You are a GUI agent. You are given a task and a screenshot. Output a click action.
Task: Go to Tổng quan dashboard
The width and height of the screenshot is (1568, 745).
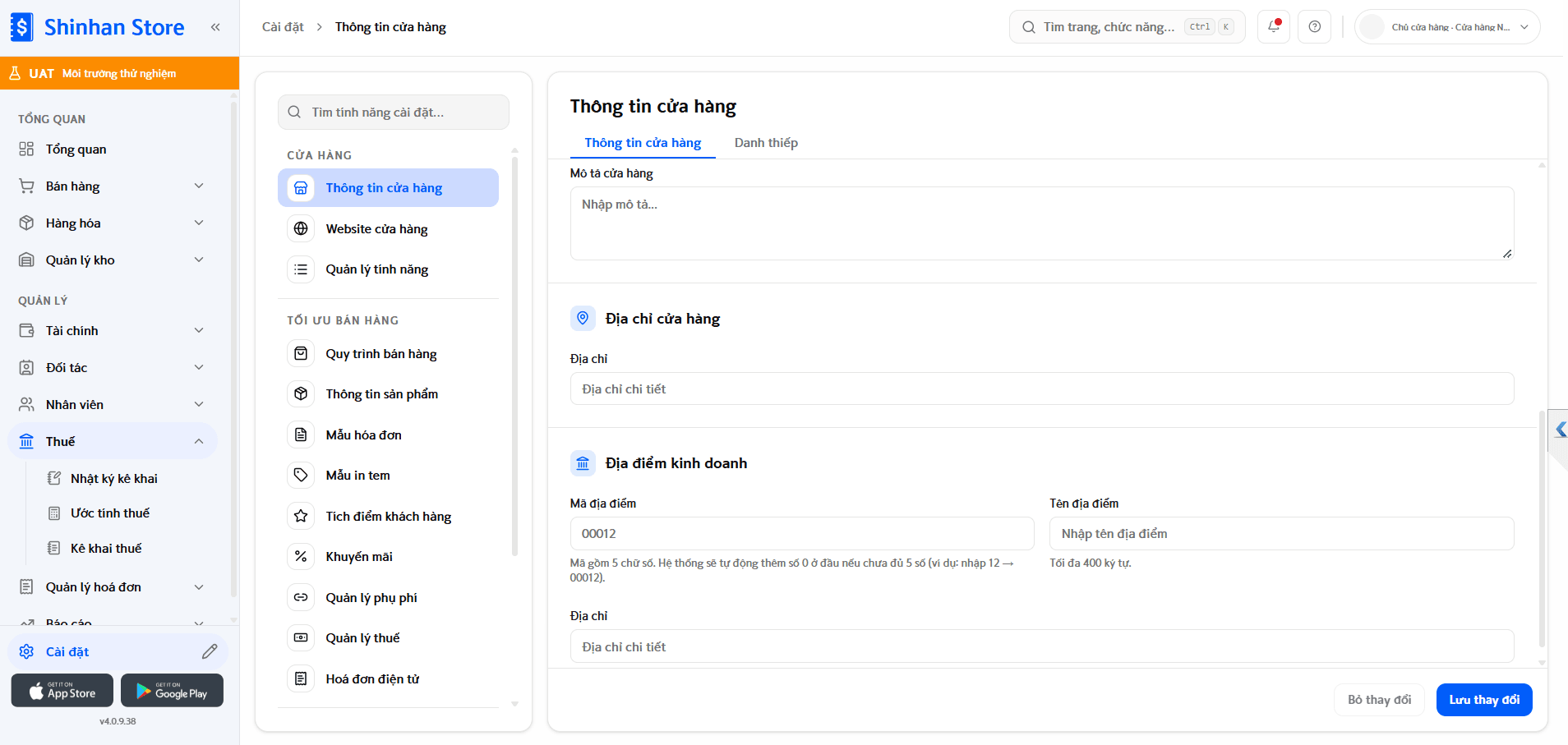113,149
